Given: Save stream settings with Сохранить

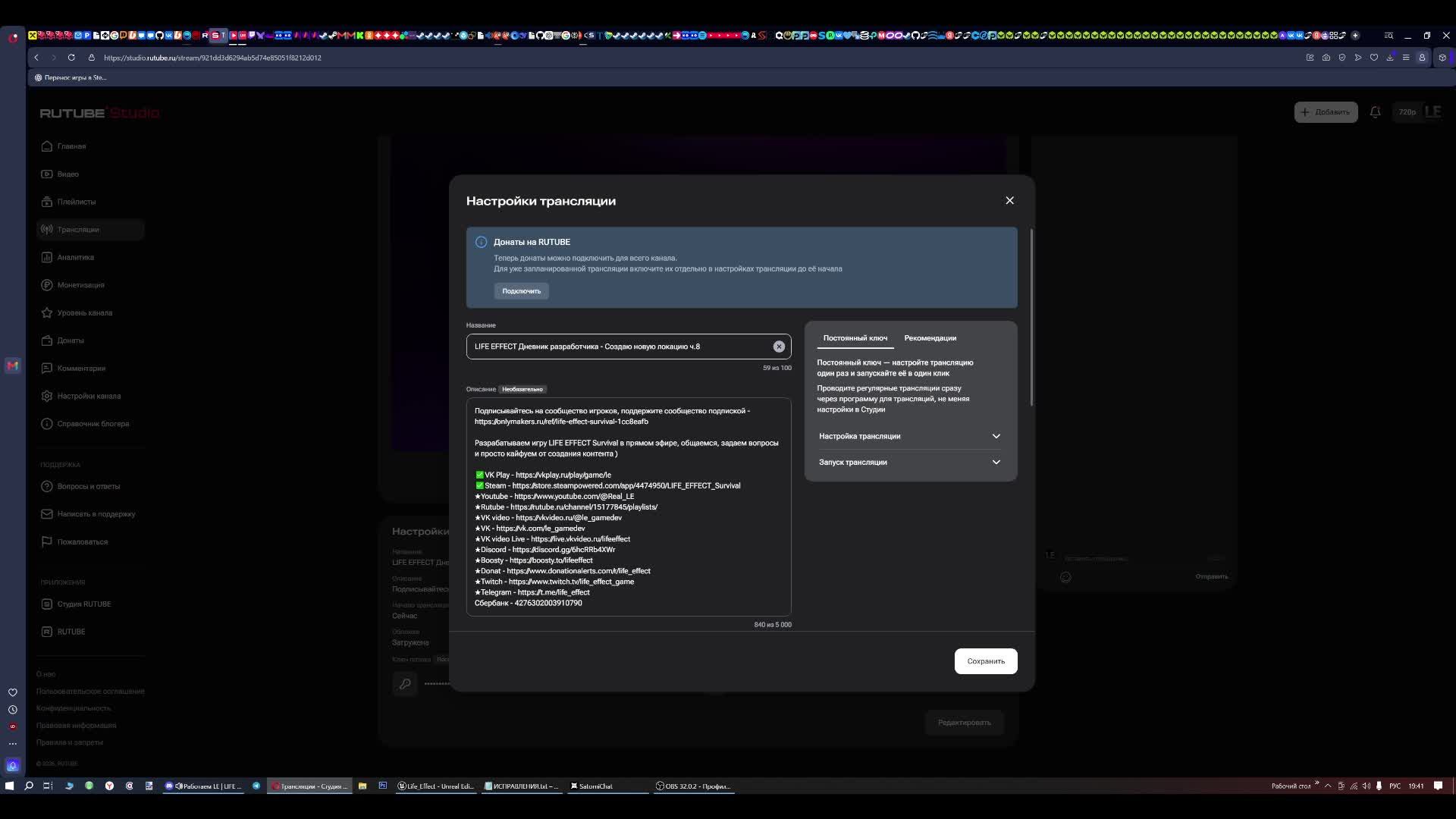Looking at the screenshot, I should (x=986, y=661).
